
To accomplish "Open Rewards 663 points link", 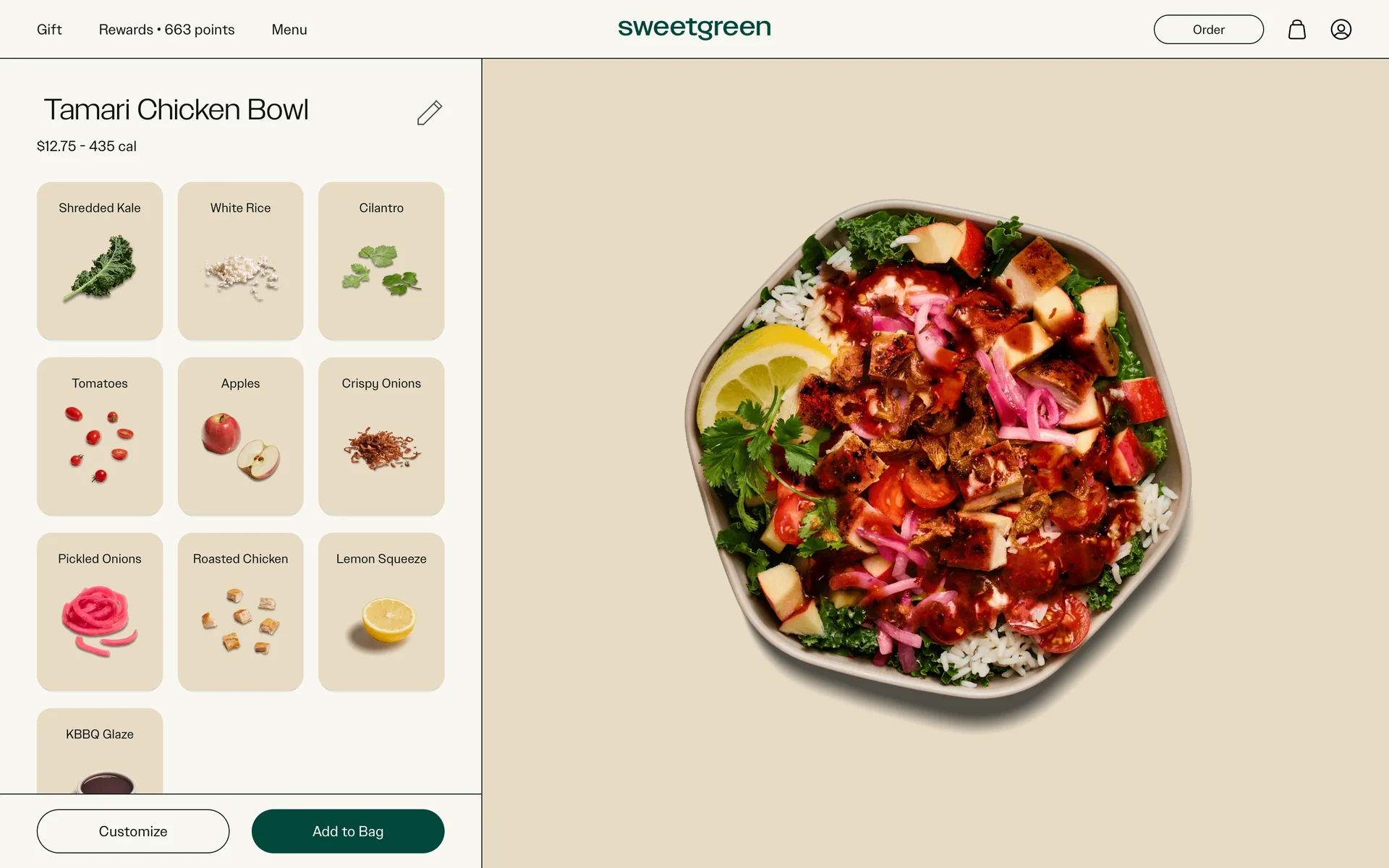I will (x=166, y=30).
